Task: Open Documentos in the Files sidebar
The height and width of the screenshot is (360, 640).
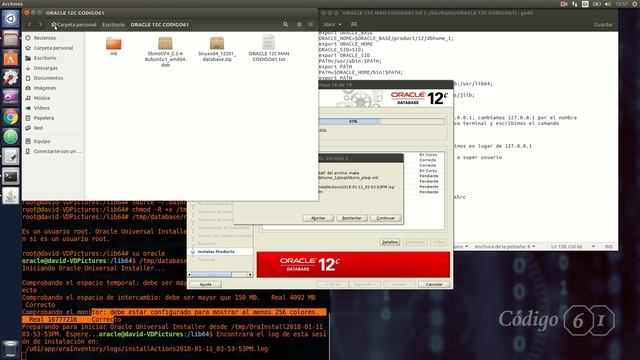Action: pos(48,78)
